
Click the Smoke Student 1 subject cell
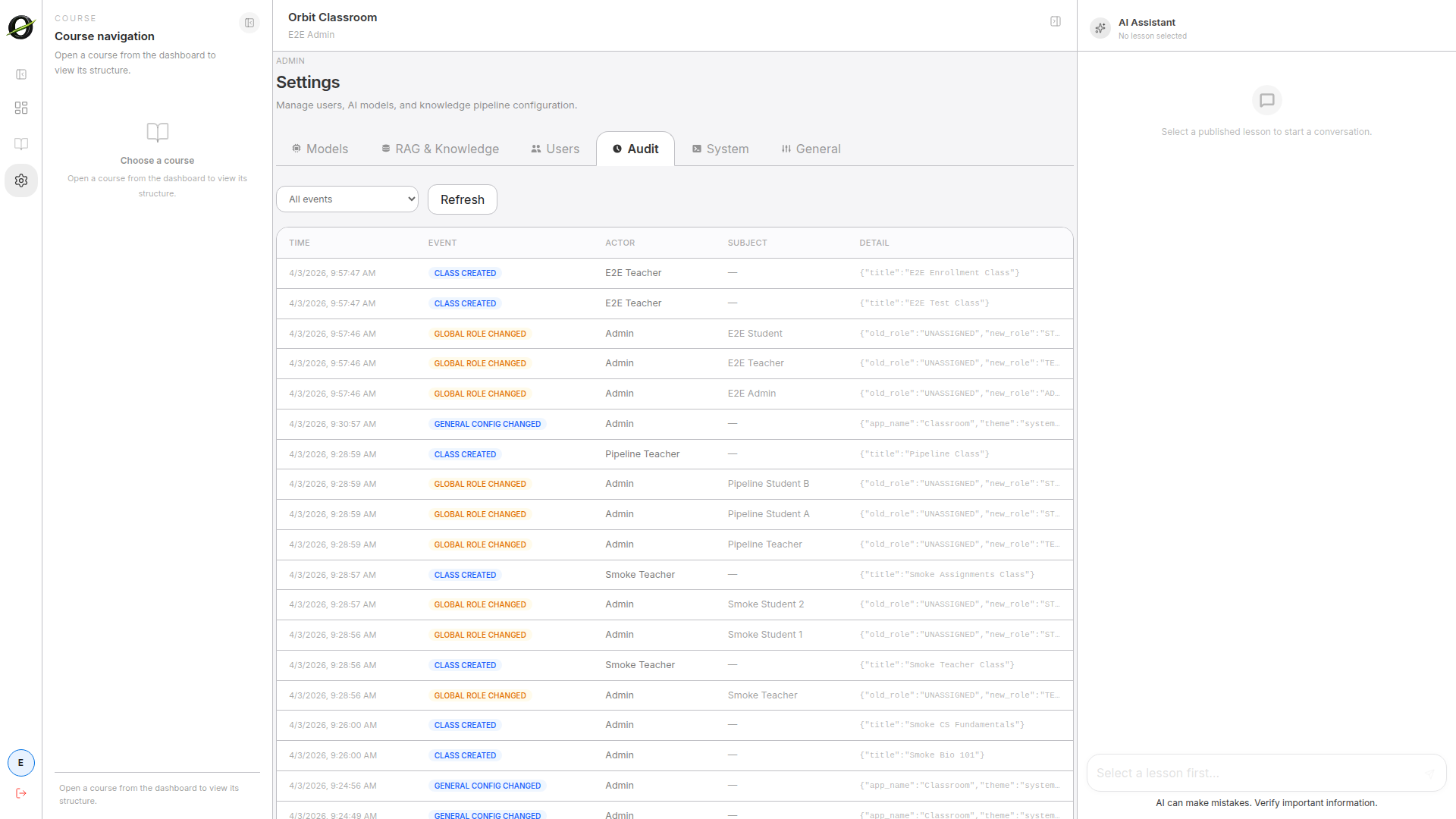(x=765, y=635)
